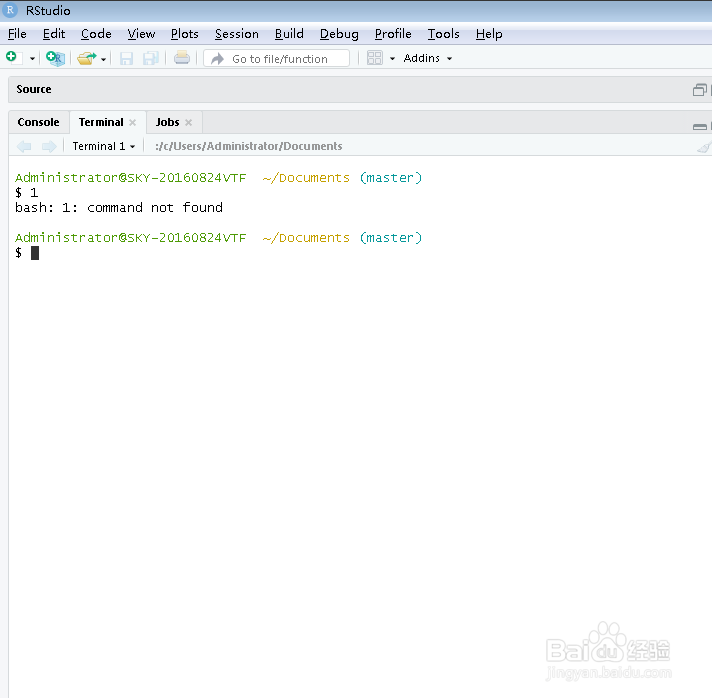The height and width of the screenshot is (698, 712).
Task: Select the Terminal tab
Action: point(101,122)
